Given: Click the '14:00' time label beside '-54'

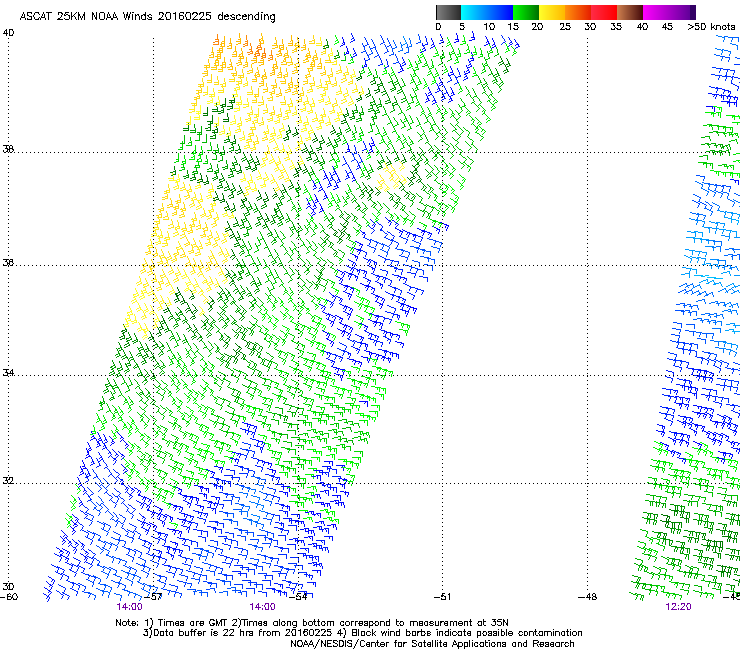Looking at the screenshot, I should (x=262, y=607).
